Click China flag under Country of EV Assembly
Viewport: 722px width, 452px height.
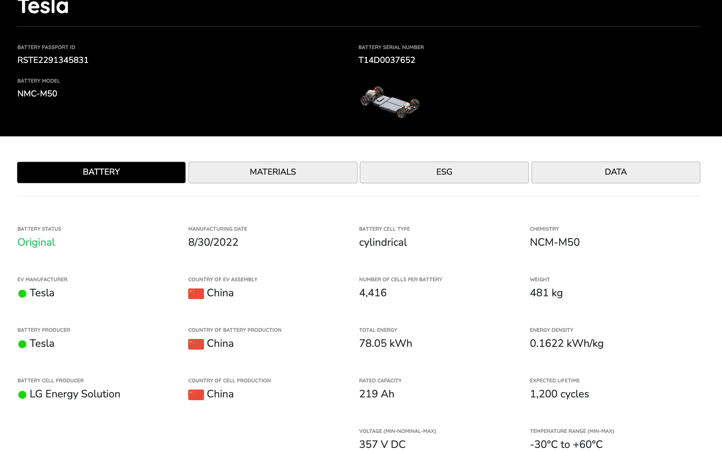point(196,294)
